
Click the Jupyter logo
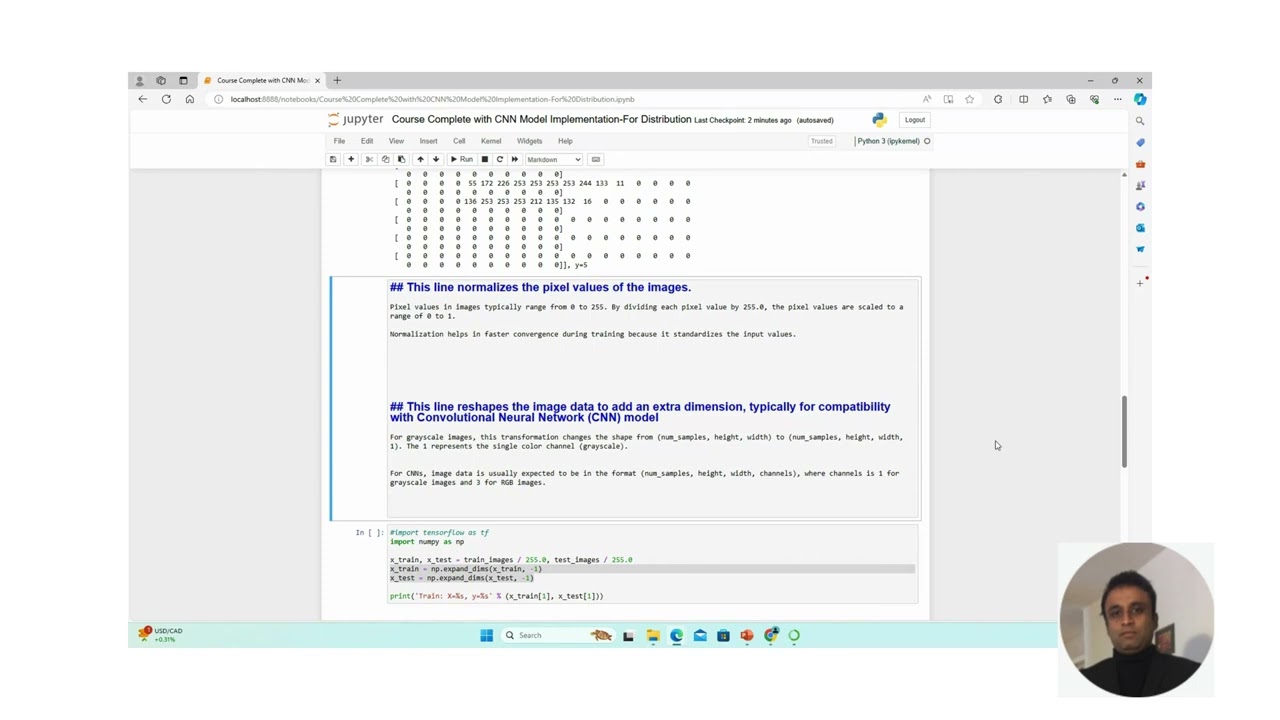click(x=355, y=119)
